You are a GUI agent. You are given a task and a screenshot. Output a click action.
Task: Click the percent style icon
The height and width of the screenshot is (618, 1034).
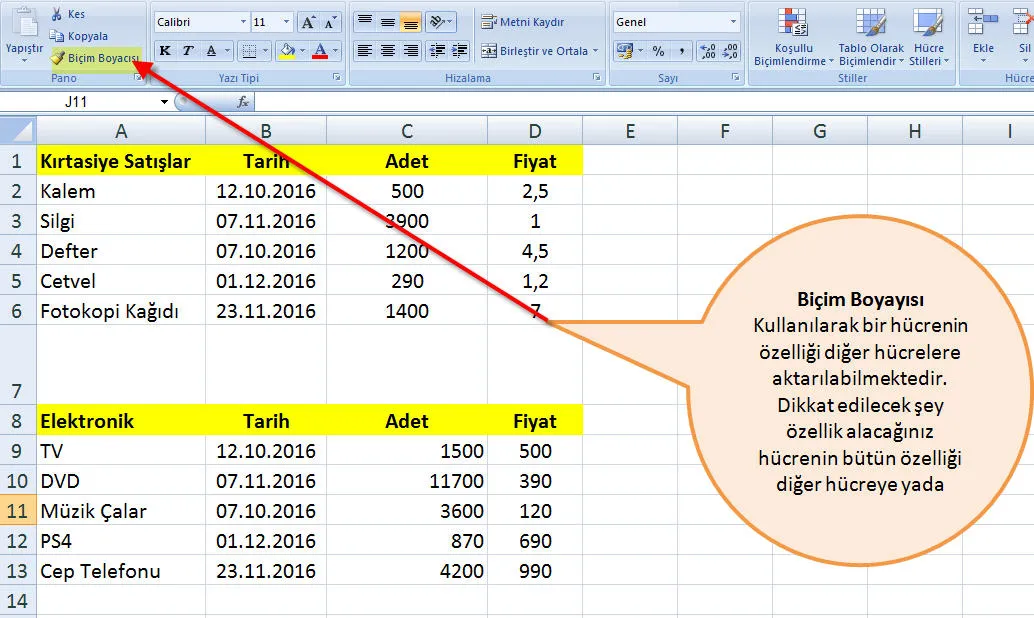pyautogui.click(x=658, y=51)
